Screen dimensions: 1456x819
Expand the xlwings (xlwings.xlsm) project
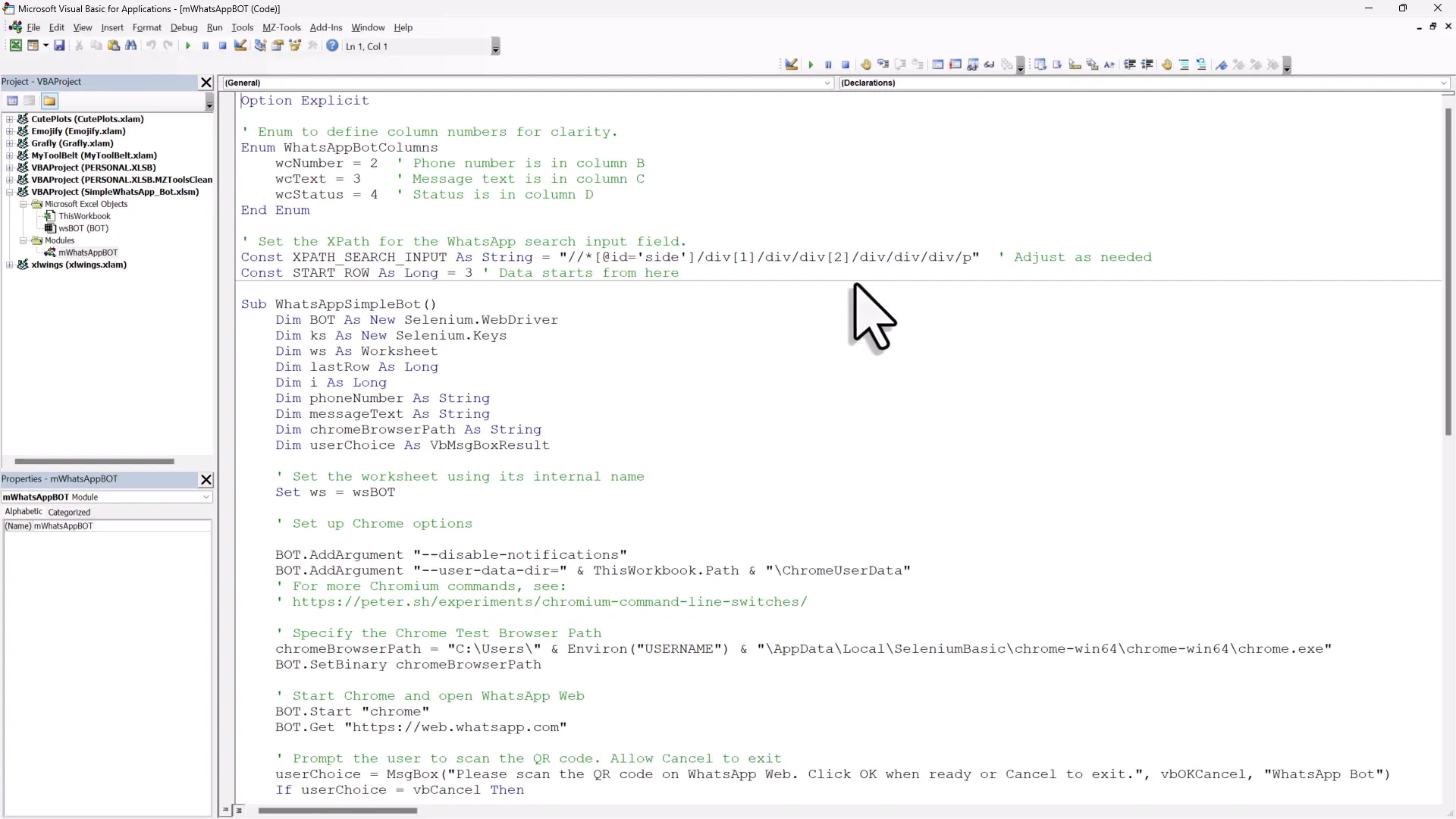[10, 265]
